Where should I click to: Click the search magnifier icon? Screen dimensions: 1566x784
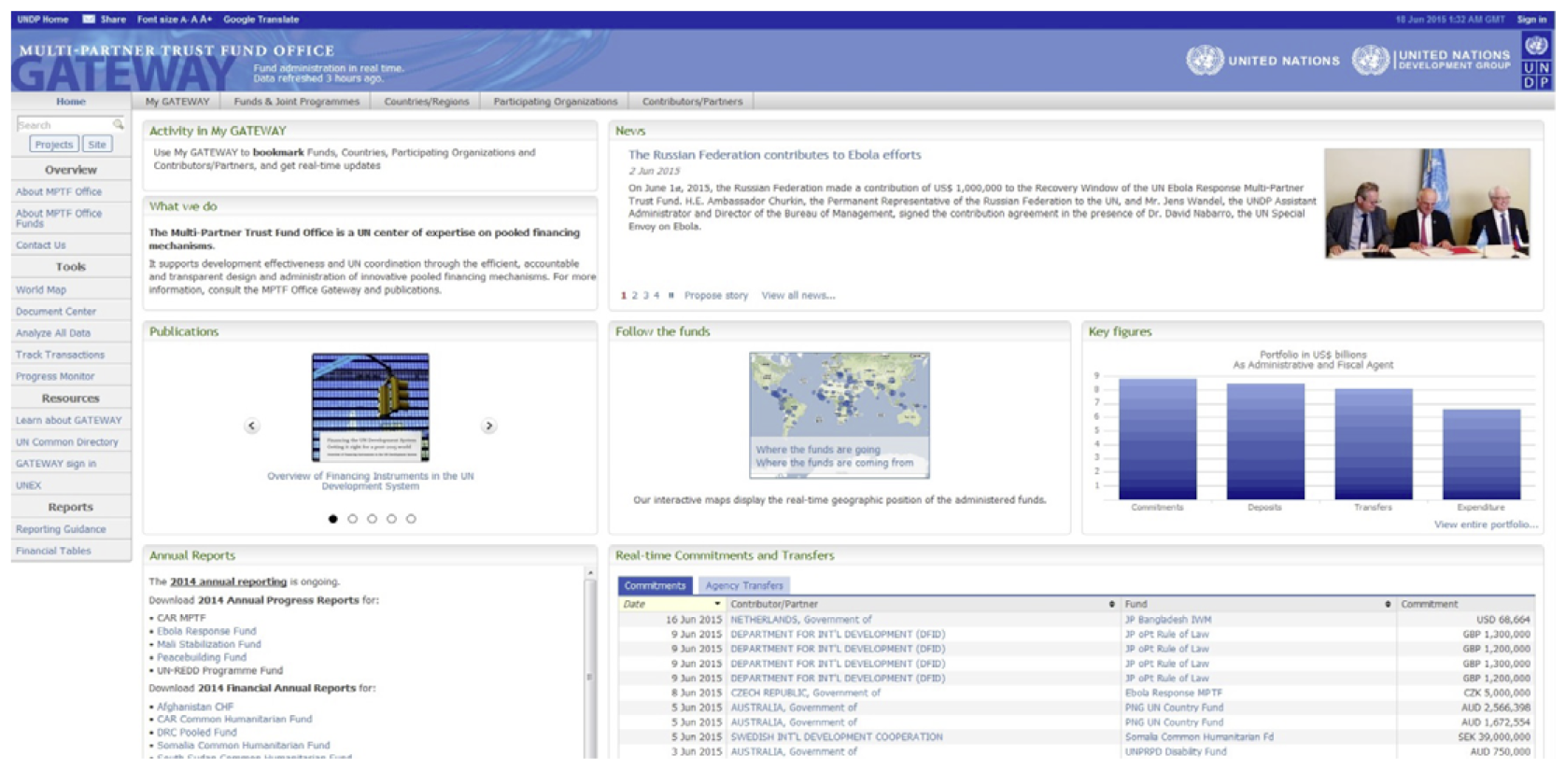119,124
